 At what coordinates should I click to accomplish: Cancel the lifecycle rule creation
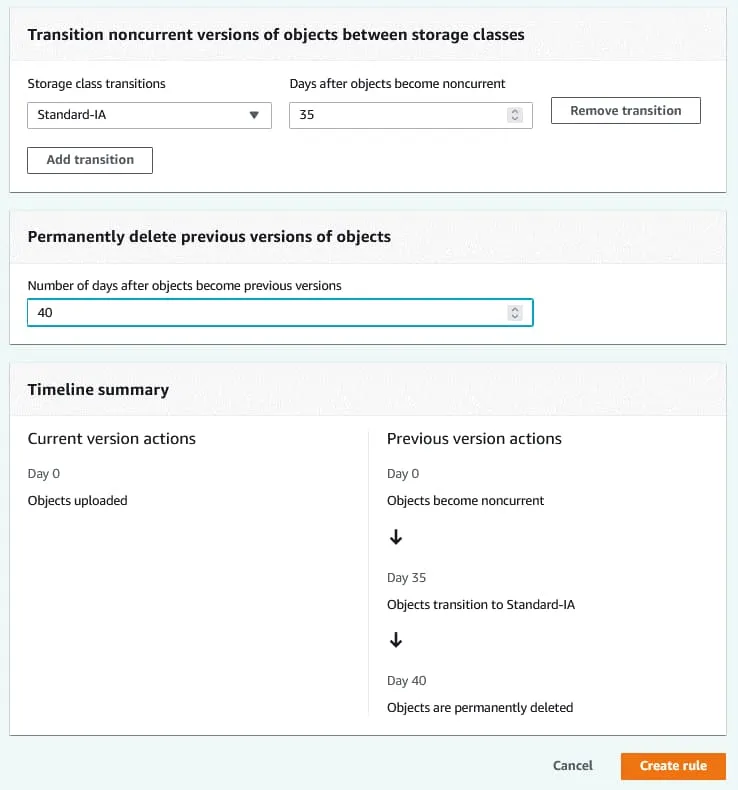point(572,766)
